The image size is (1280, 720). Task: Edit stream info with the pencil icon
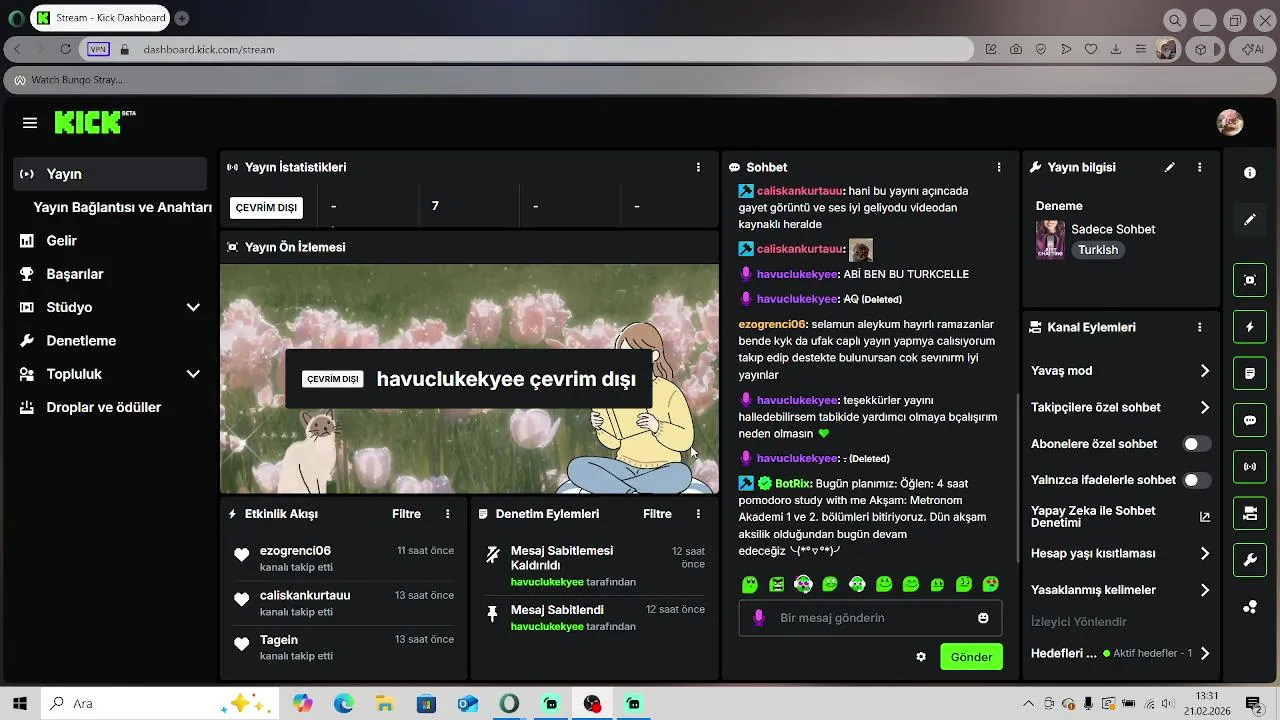click(1170, 167)
